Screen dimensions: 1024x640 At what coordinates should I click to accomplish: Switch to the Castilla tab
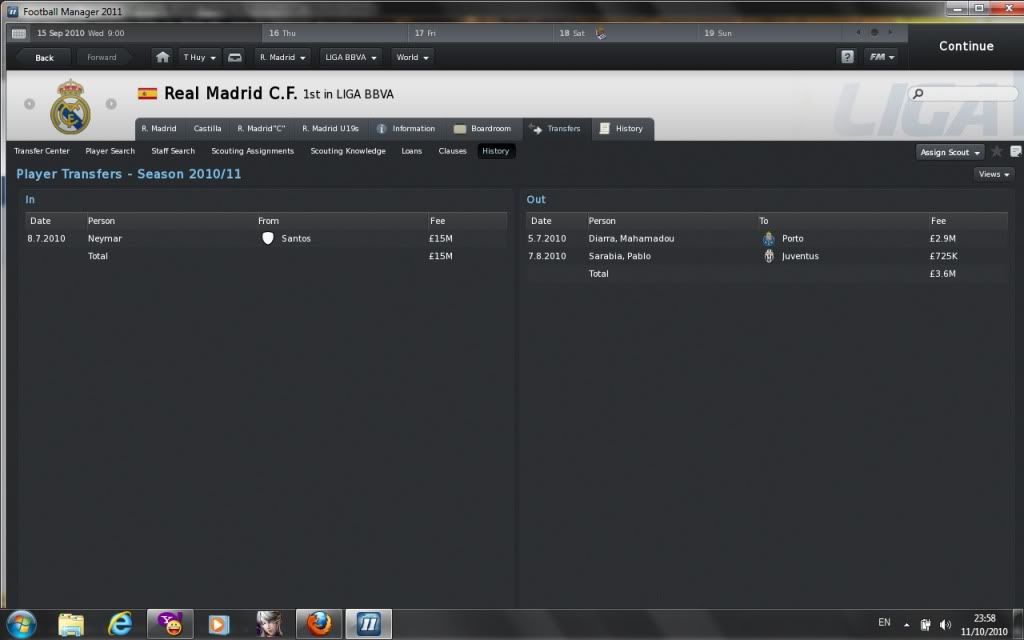point(207,129)
